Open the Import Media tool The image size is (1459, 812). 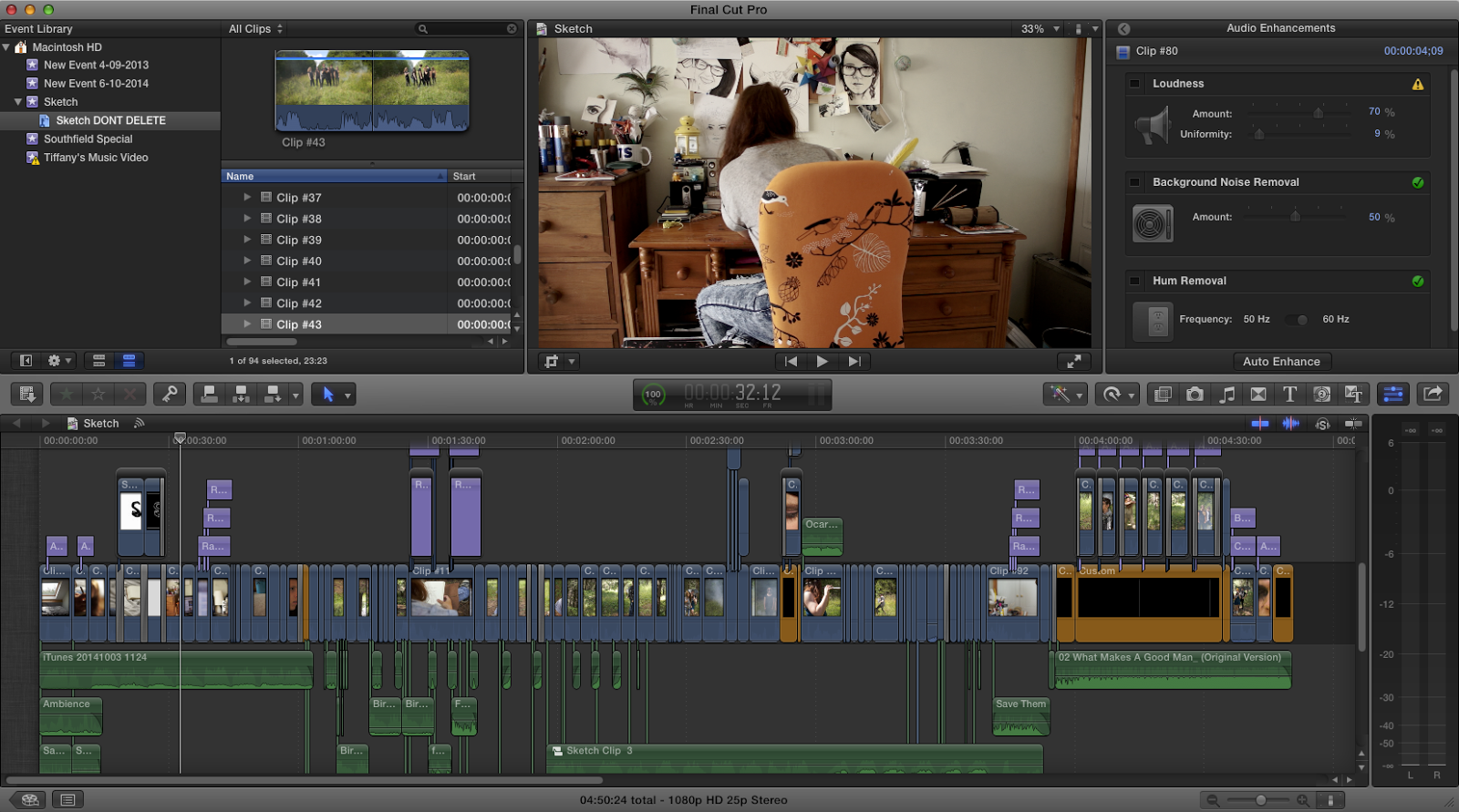27,394
